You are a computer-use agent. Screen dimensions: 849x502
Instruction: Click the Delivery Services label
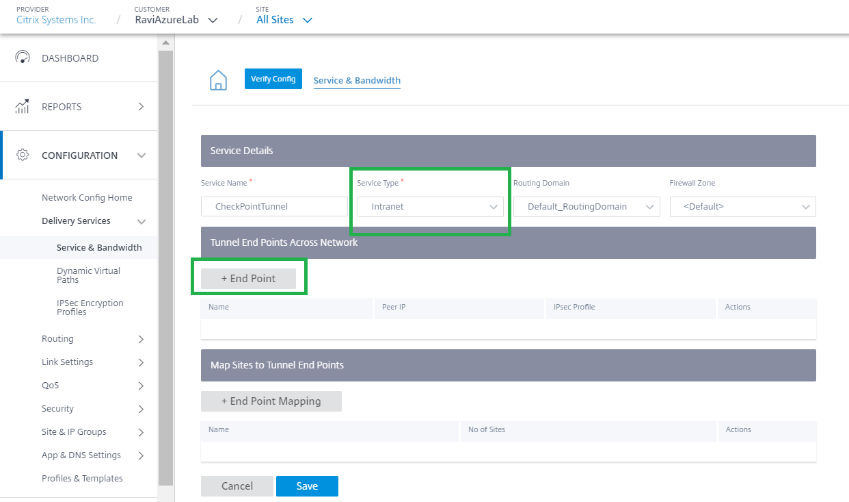click(76, 221)
